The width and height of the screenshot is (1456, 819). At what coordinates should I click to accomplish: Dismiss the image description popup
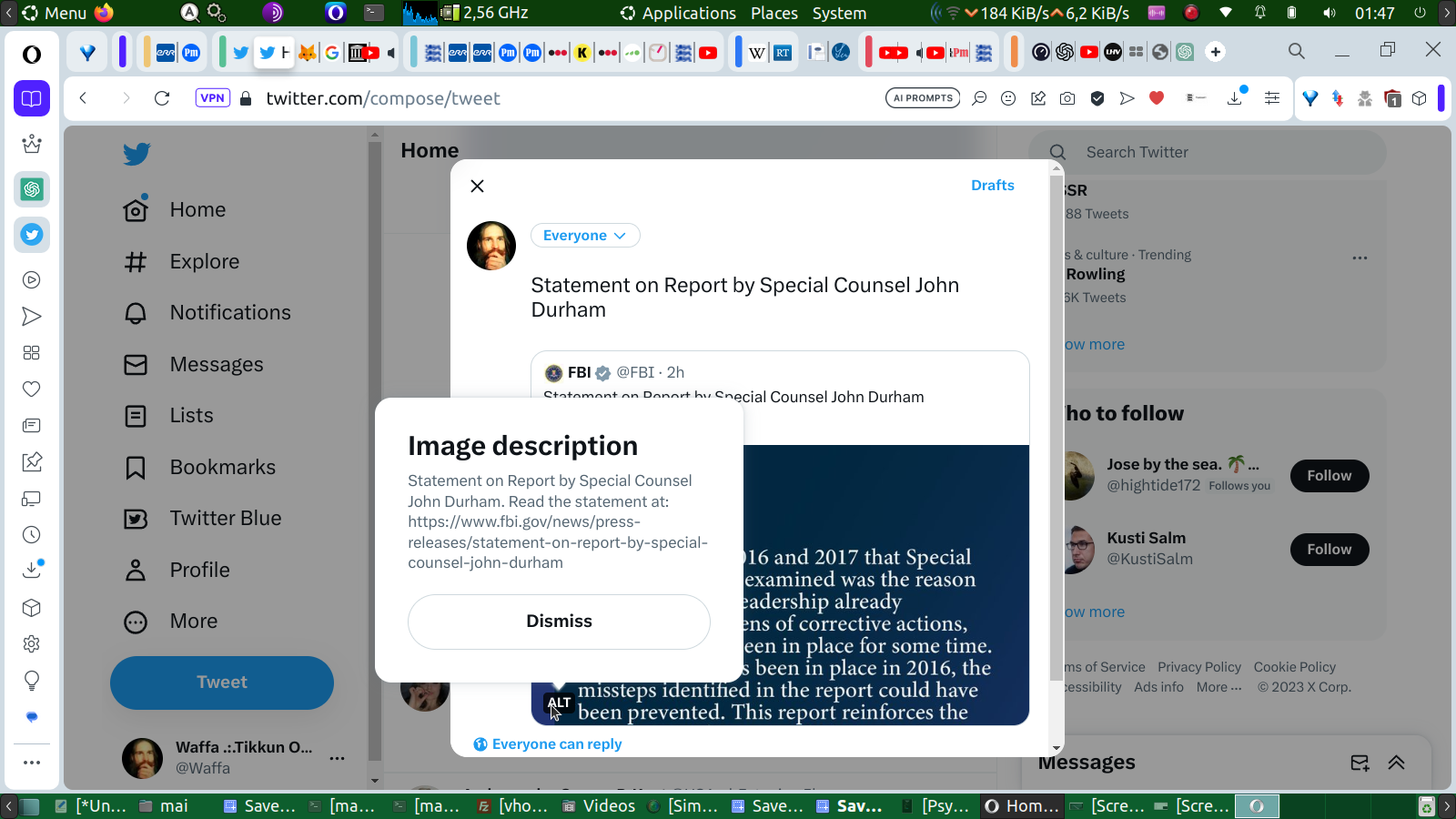[x=559, y=622]
